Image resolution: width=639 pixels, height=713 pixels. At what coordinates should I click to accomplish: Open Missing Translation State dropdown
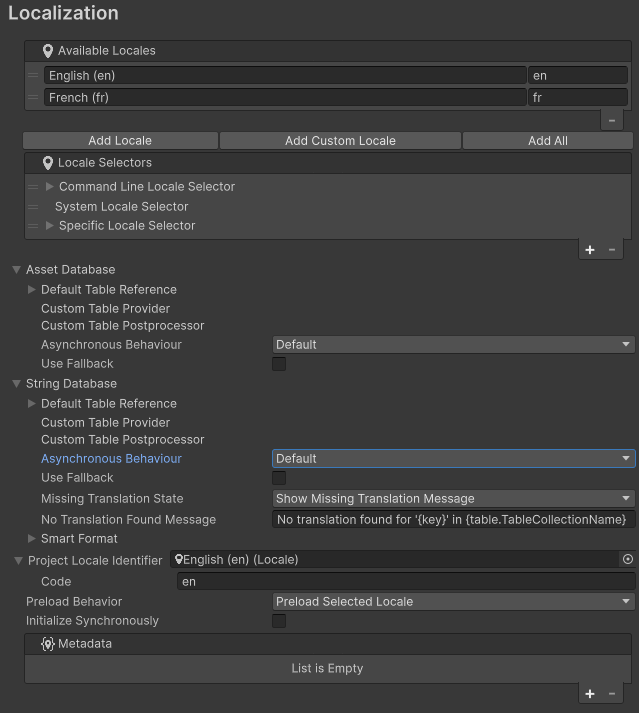pyautogui.click(x=454, y=498)
